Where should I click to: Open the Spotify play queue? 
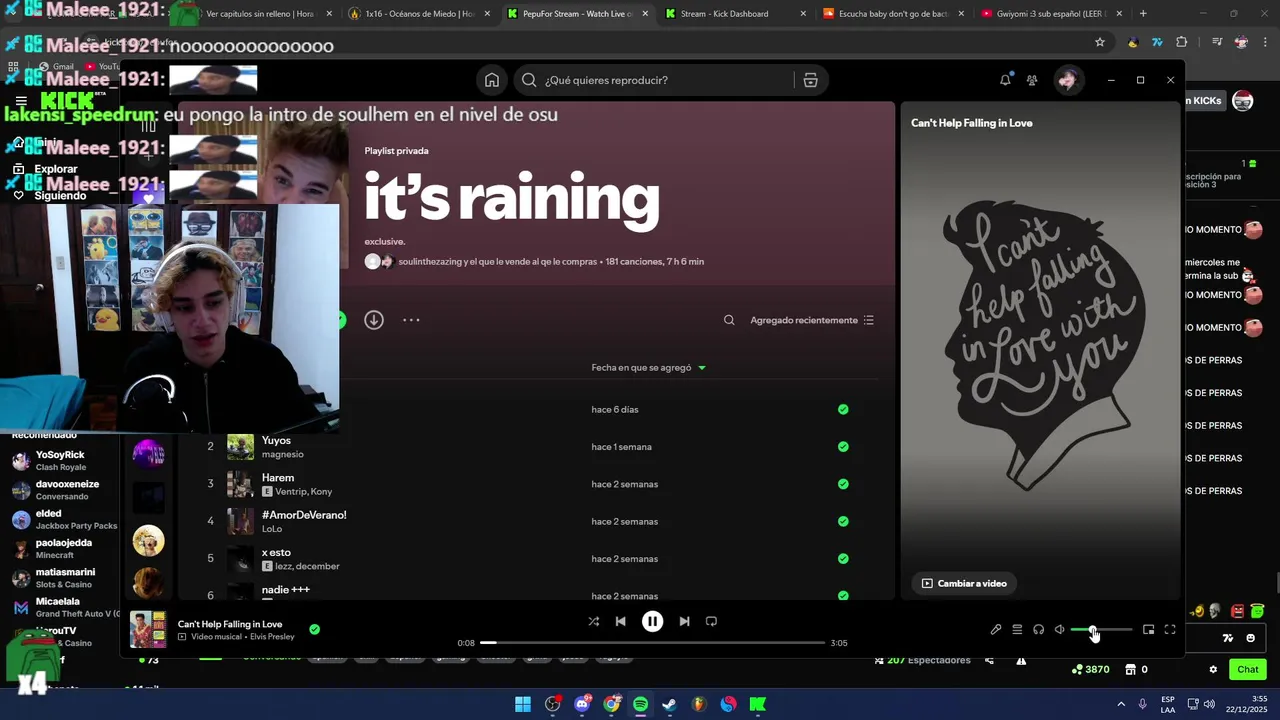[x=1017, y=630]
